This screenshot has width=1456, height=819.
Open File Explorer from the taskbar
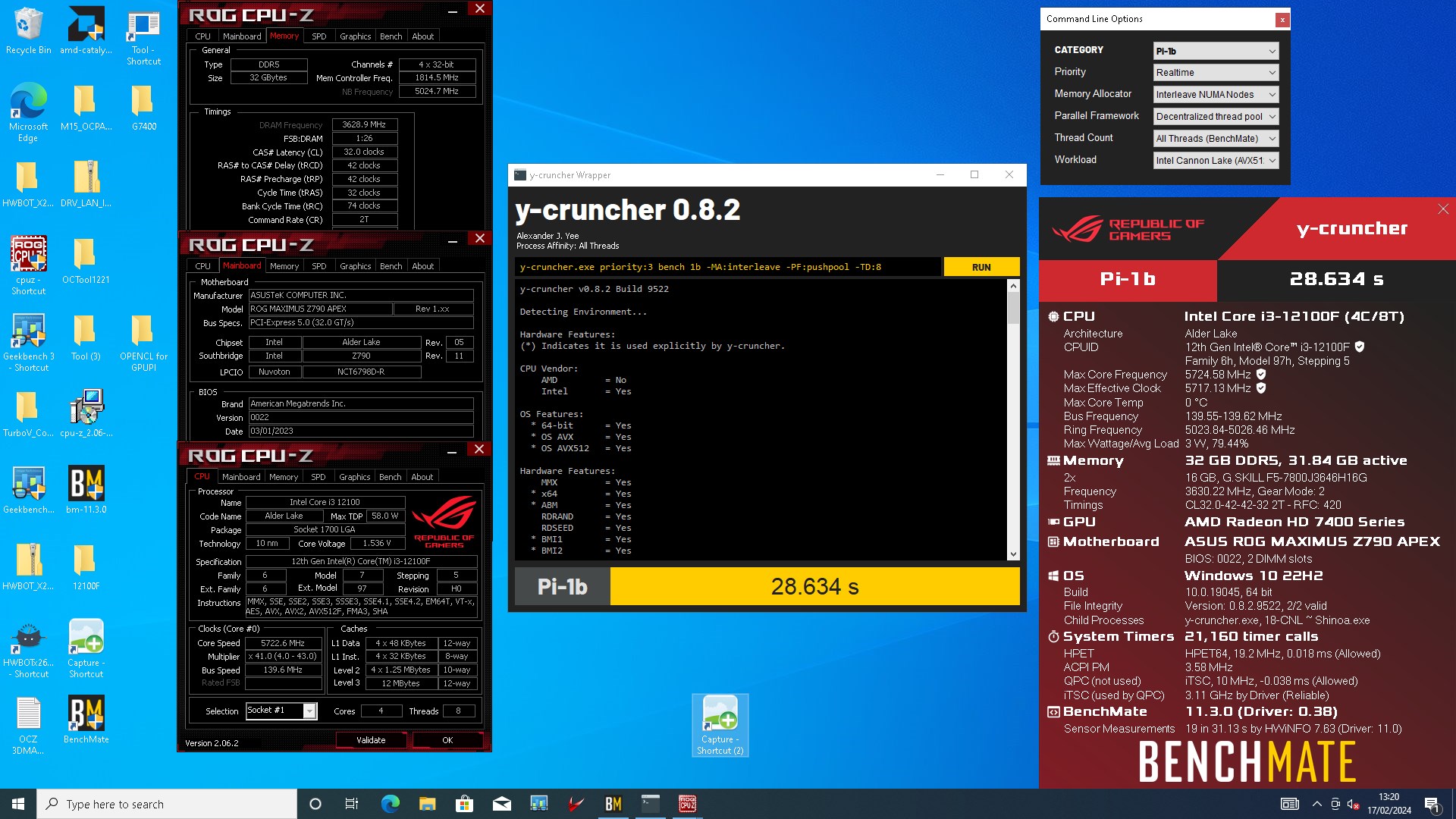point(428,804)
